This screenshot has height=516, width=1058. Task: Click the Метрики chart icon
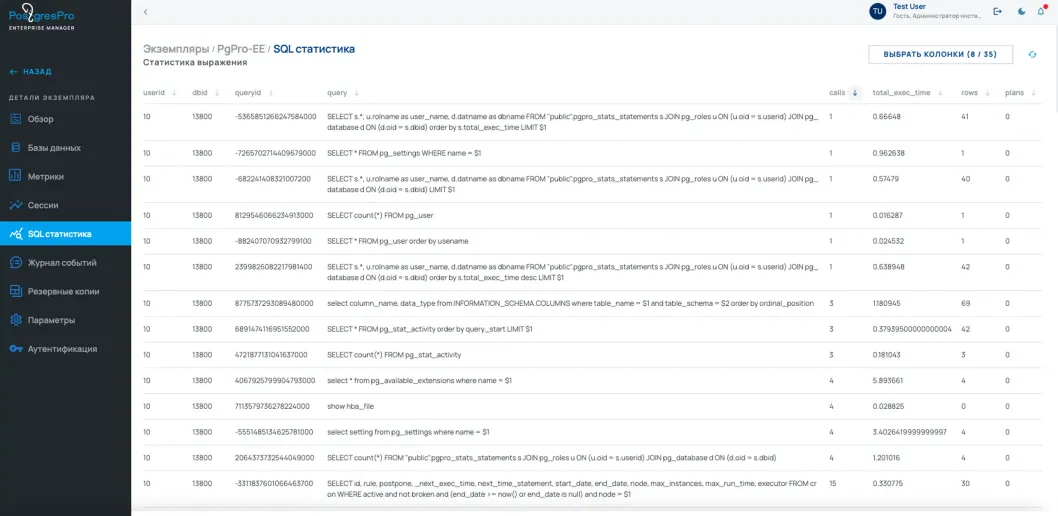(x=16, y=176)
